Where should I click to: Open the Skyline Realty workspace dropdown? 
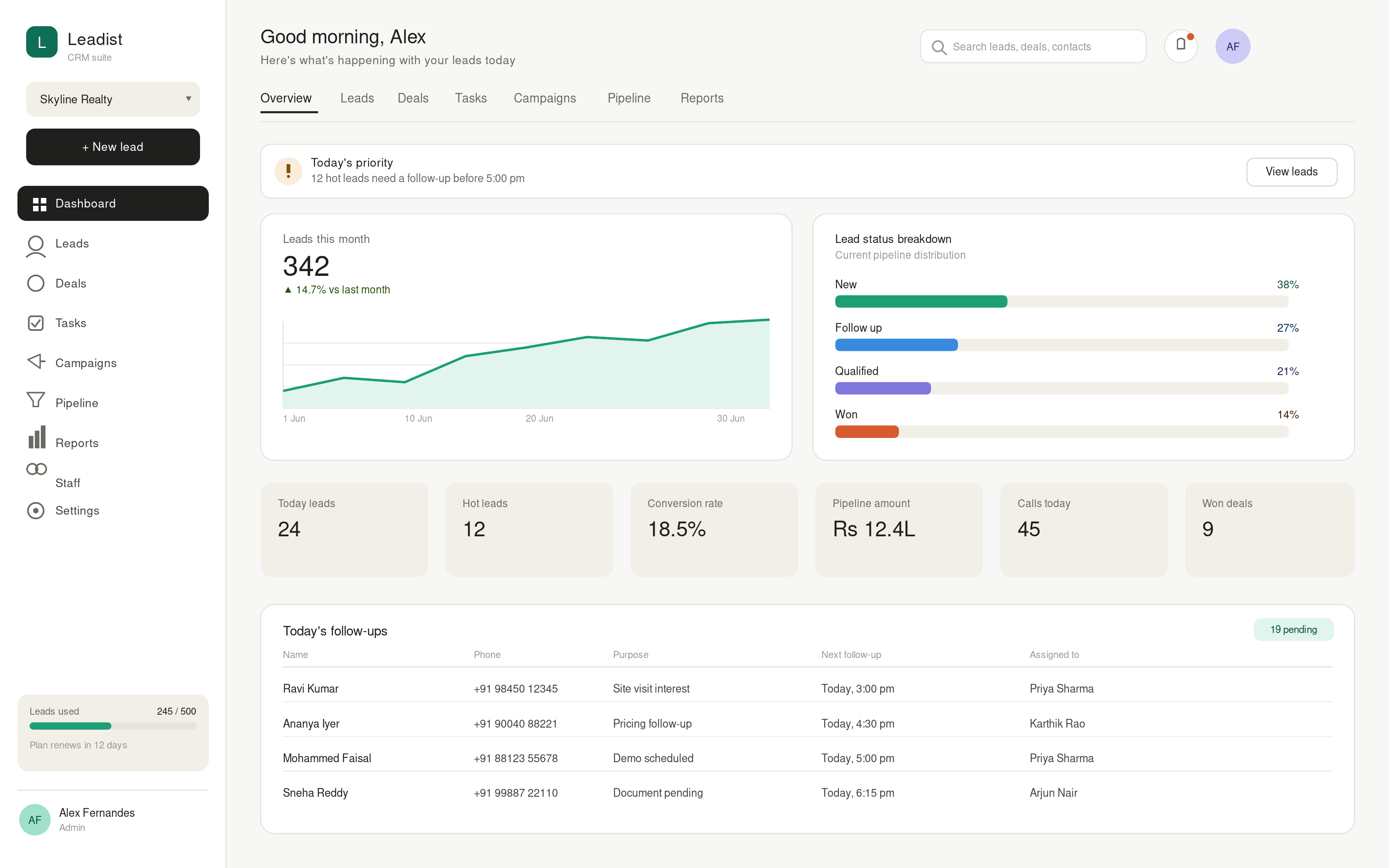click(113, 99)
